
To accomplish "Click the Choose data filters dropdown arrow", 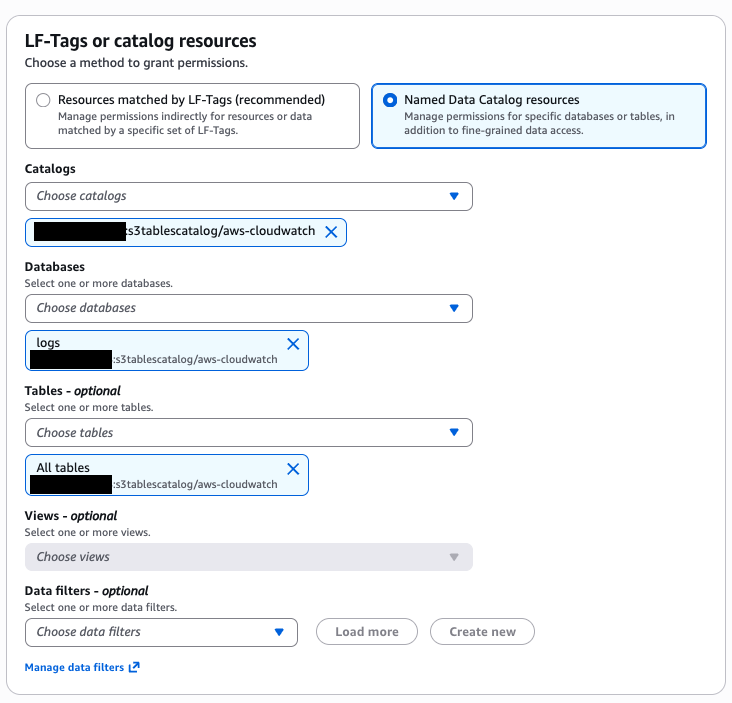I will tap(279, 632).
